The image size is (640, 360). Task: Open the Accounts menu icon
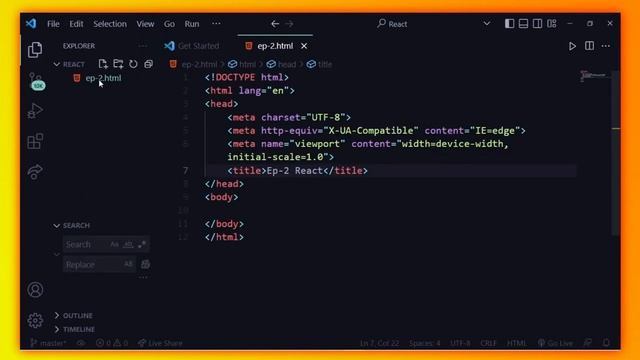(x=35, y=289)
